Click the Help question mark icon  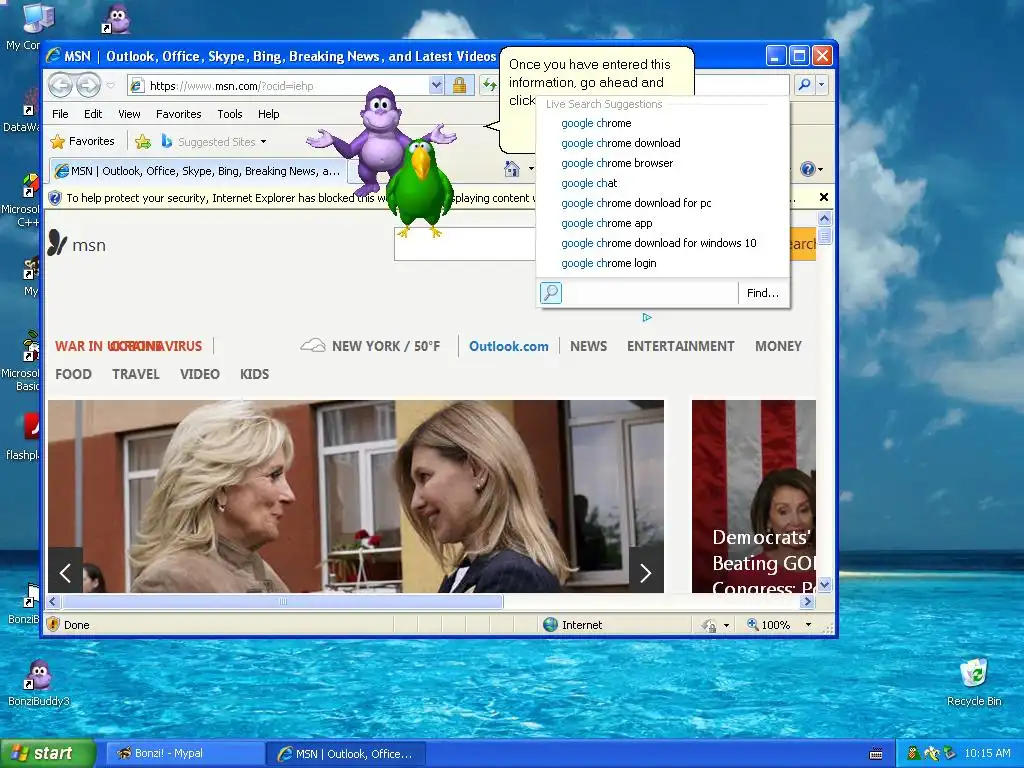point(808,169)
